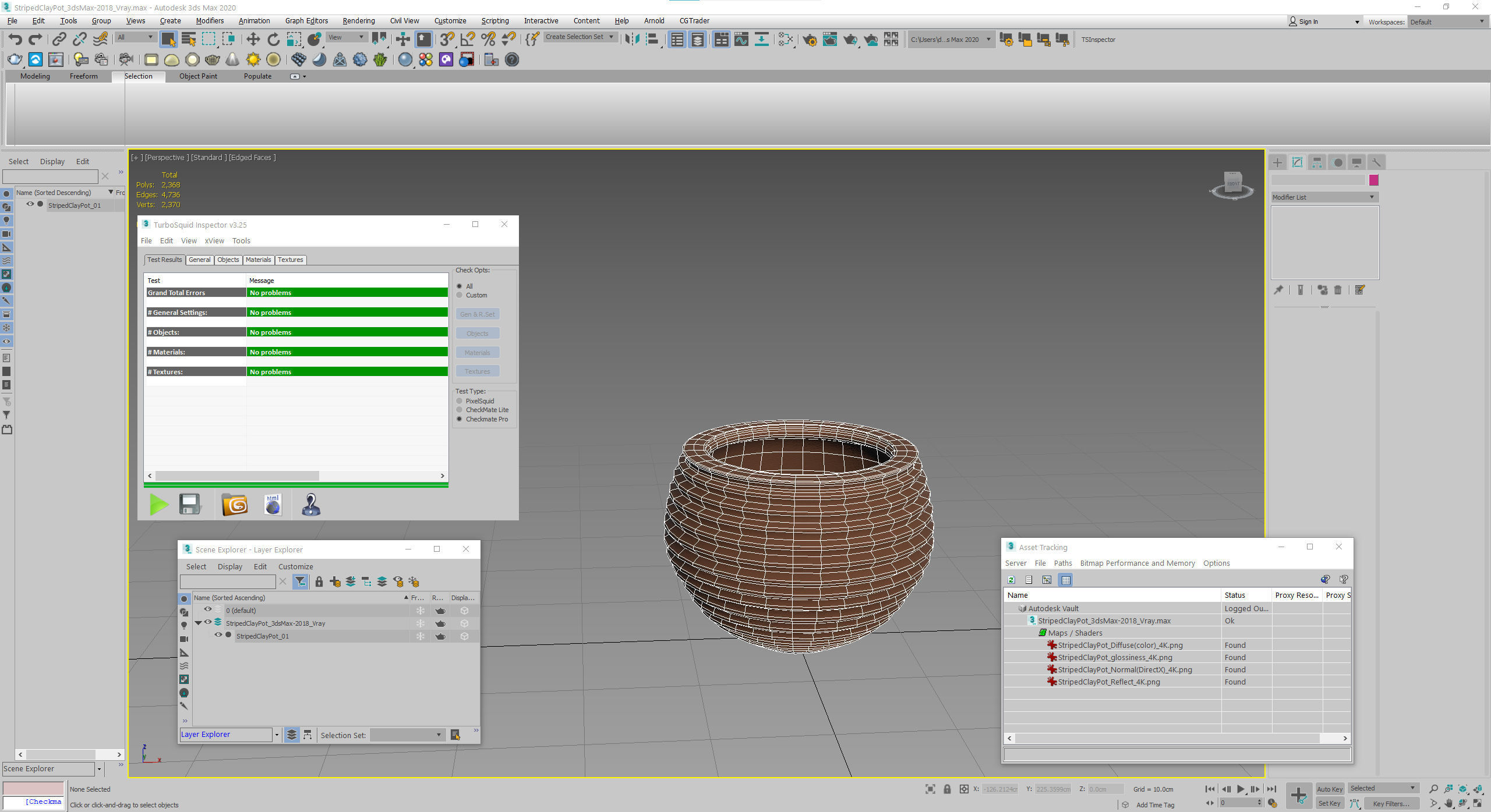Select the All check option radio

tap(460, 286)
